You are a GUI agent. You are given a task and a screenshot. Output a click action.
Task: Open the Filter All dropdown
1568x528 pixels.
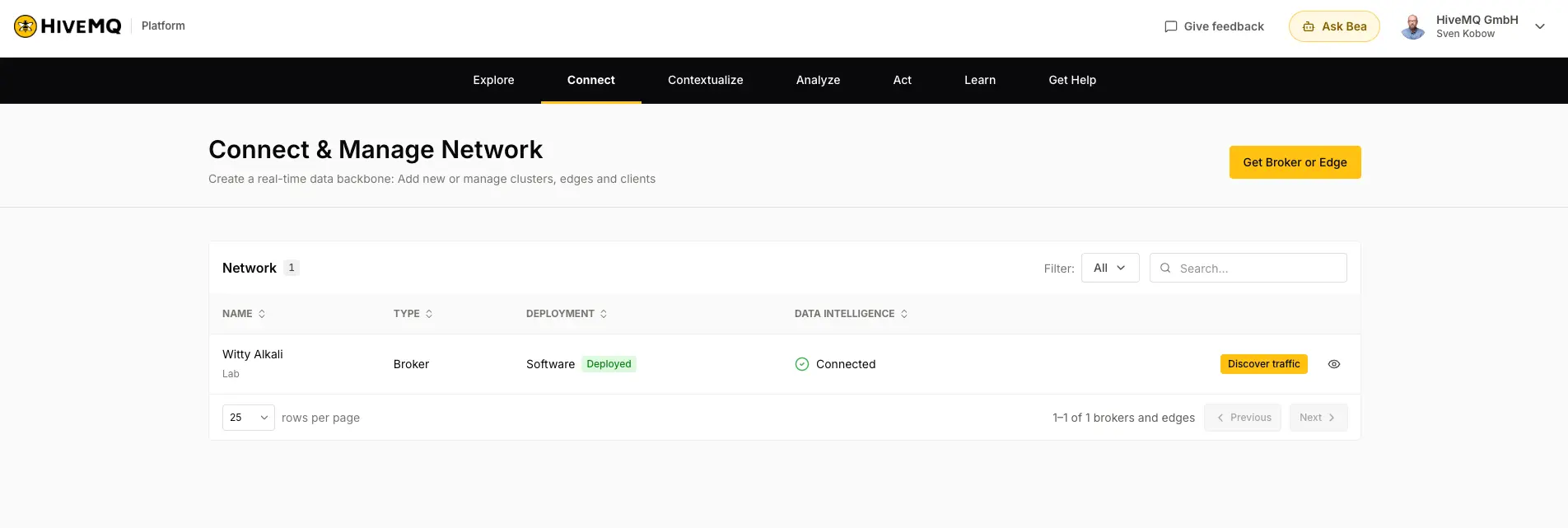coord(1110,268)
